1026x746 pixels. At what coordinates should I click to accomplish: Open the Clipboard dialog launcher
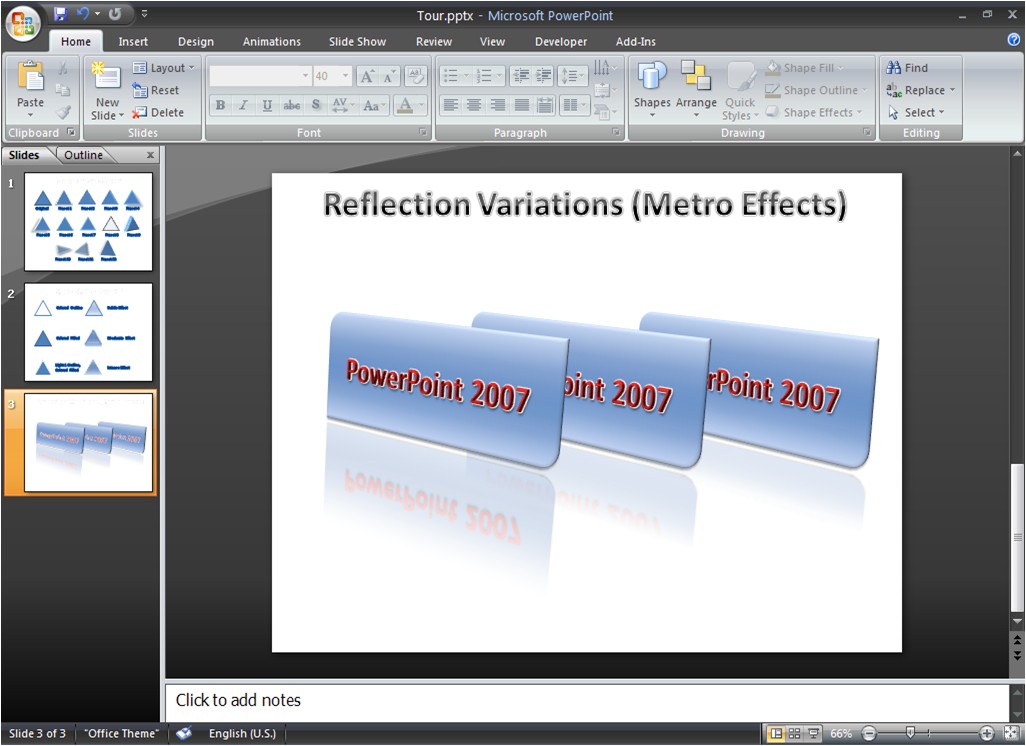pos(71,132)
